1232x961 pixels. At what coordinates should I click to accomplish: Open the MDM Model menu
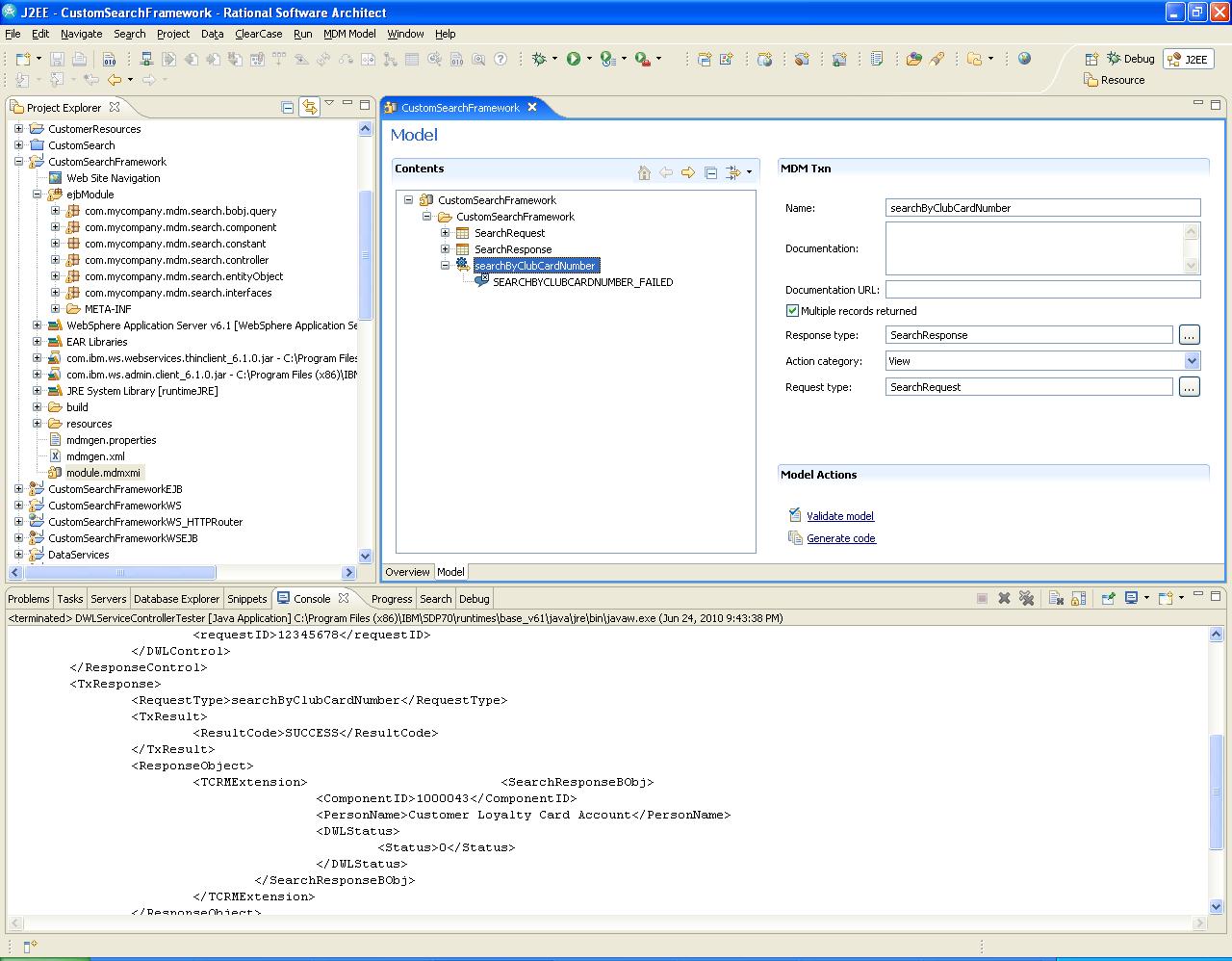351,33
